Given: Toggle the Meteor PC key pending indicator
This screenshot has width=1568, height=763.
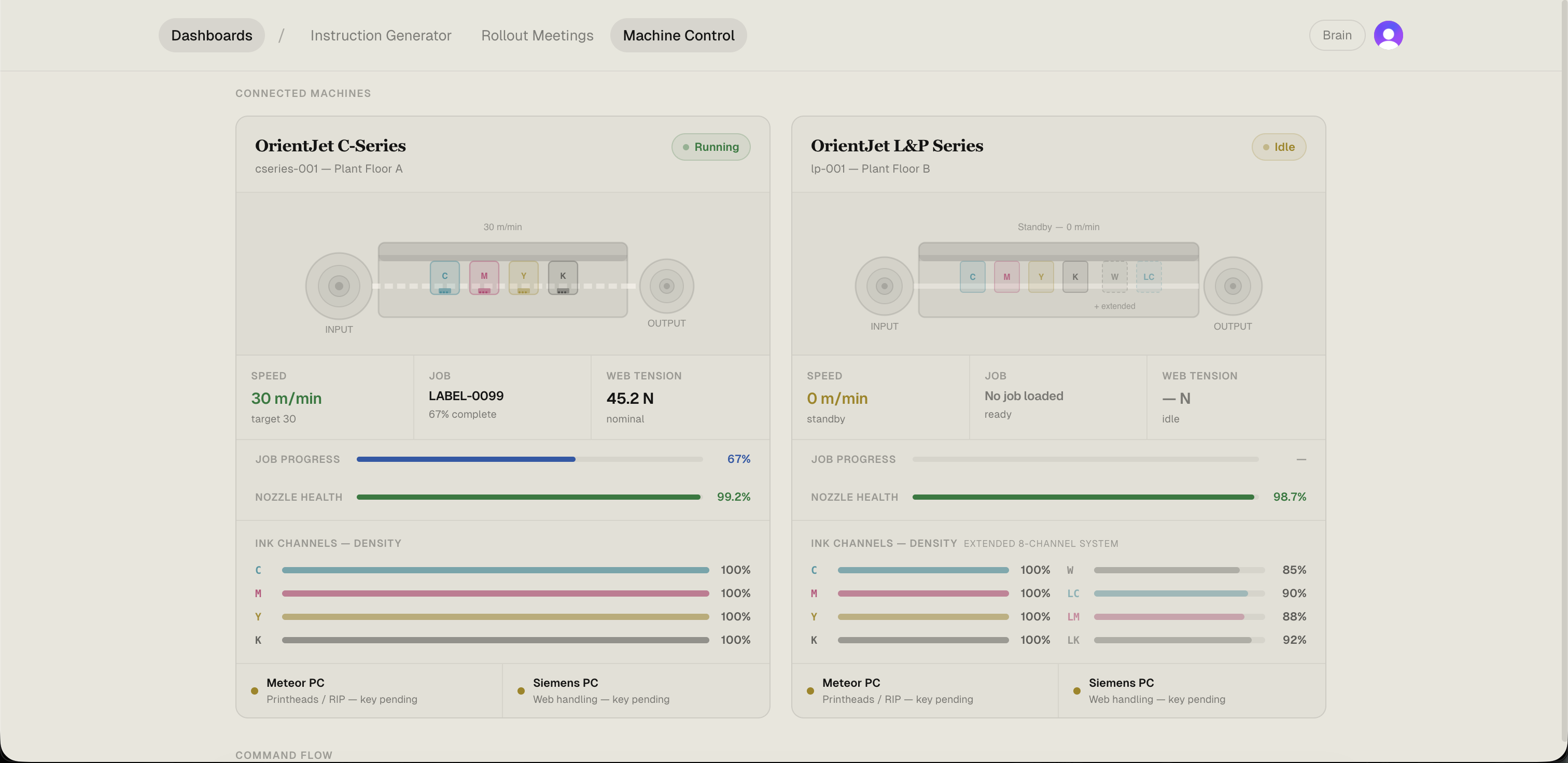Looking at the screenshot, I should [x=256, y=690].
